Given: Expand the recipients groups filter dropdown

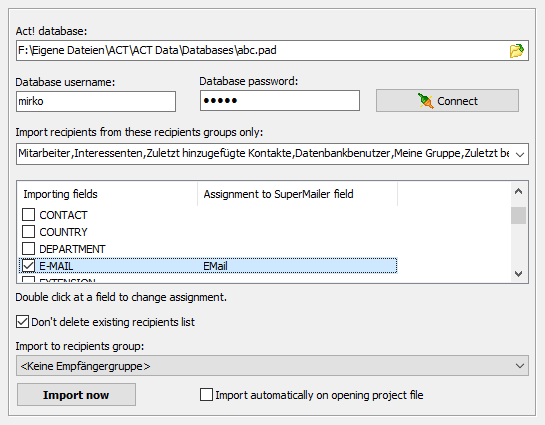Looking at the screenshot, I should point(520,154).
